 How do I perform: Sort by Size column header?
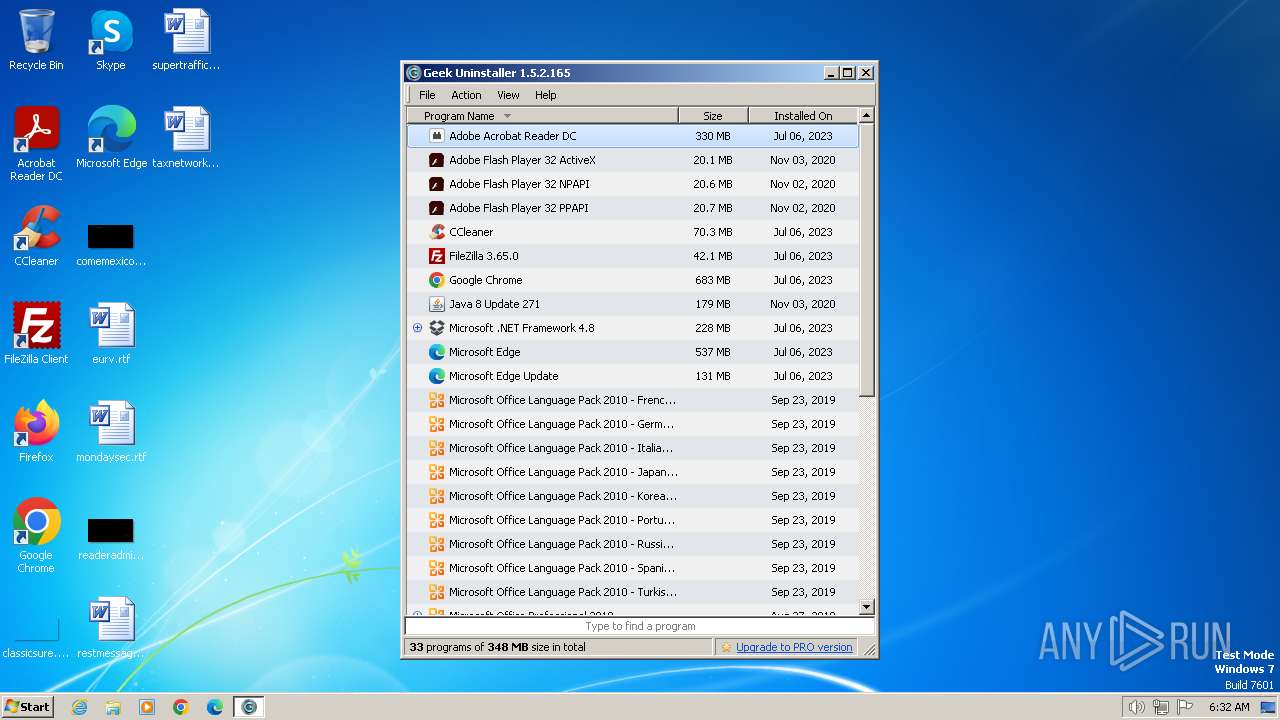[x=713, y=116]
